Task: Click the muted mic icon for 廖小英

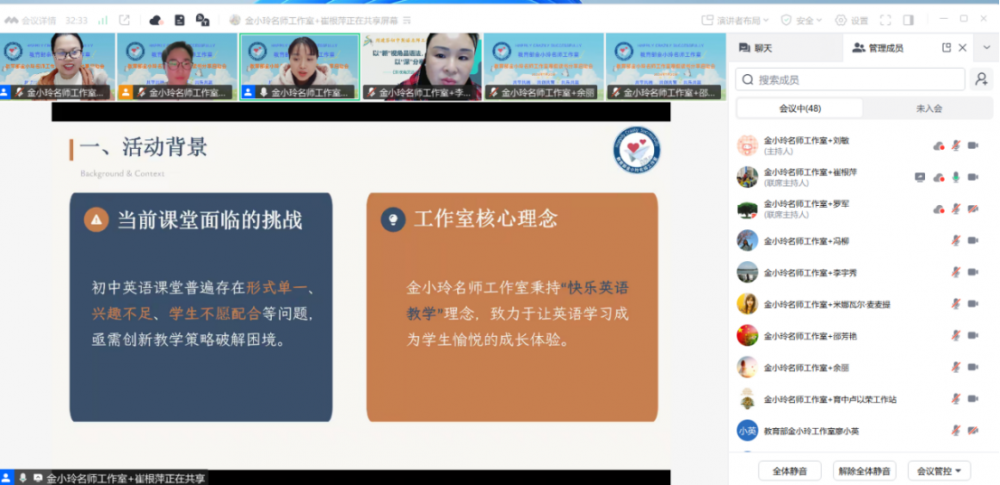Action: tap(955, 431)
